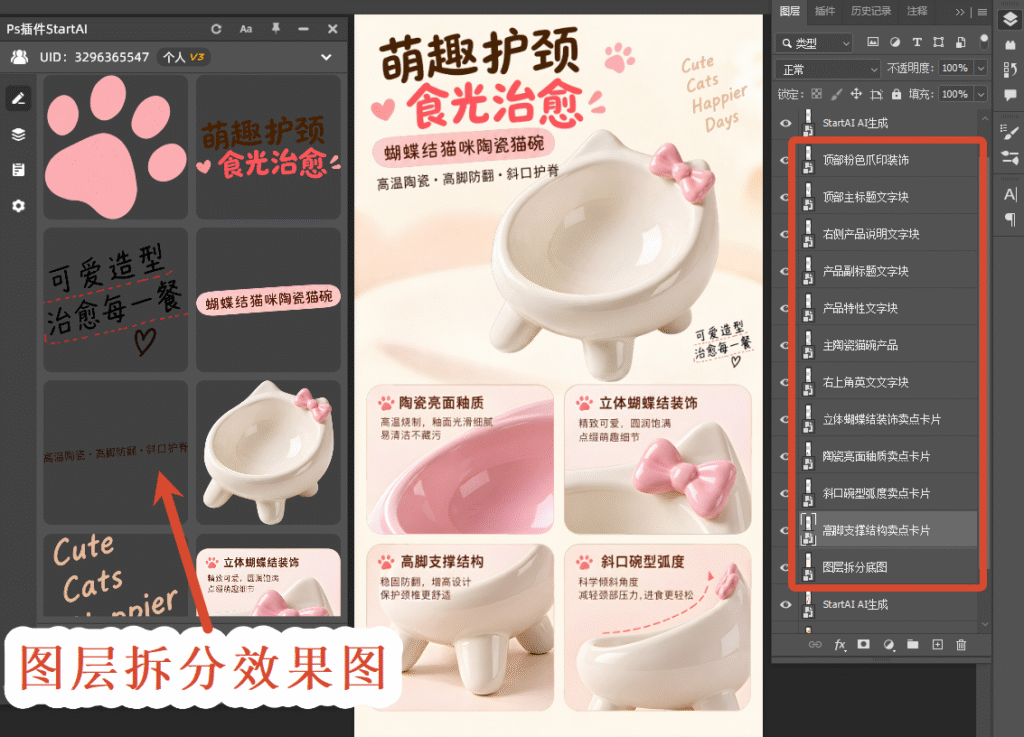Lock layer position move icon
The image size is (1024, 737).
pyautogui.click(x=856, y=94)
